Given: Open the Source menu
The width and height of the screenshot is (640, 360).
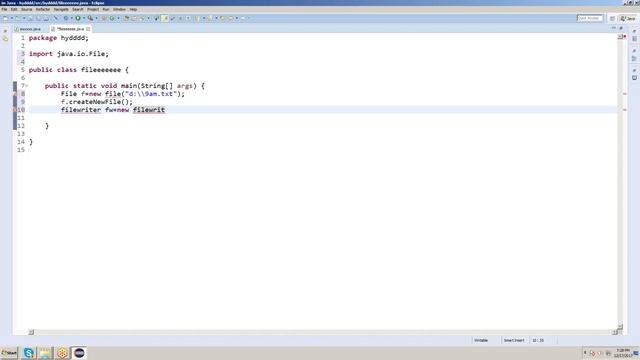Looking at the screenshot, I should (26, 9).
